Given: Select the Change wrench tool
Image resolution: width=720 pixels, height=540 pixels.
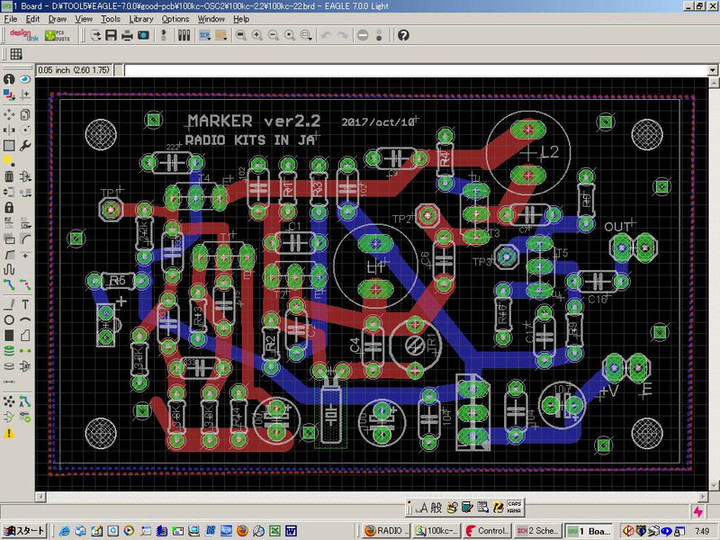Looking at the screenshot, I should click(25, 144).
